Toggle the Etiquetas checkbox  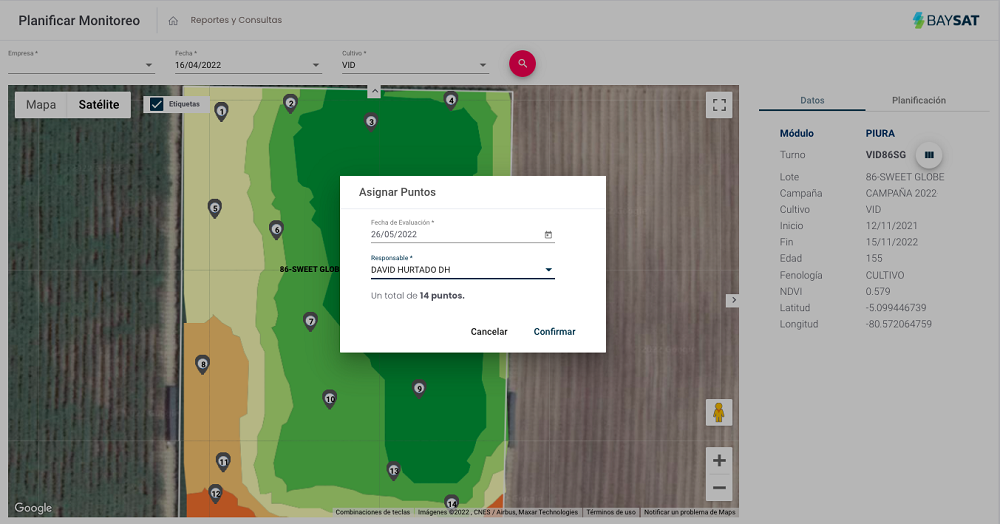[157, 104]
